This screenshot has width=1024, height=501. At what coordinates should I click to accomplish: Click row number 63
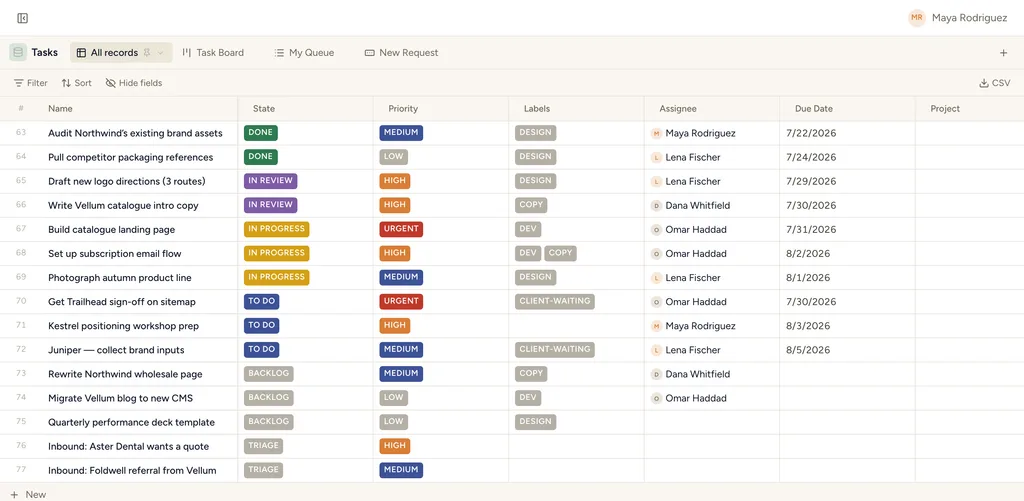[21, 133]
